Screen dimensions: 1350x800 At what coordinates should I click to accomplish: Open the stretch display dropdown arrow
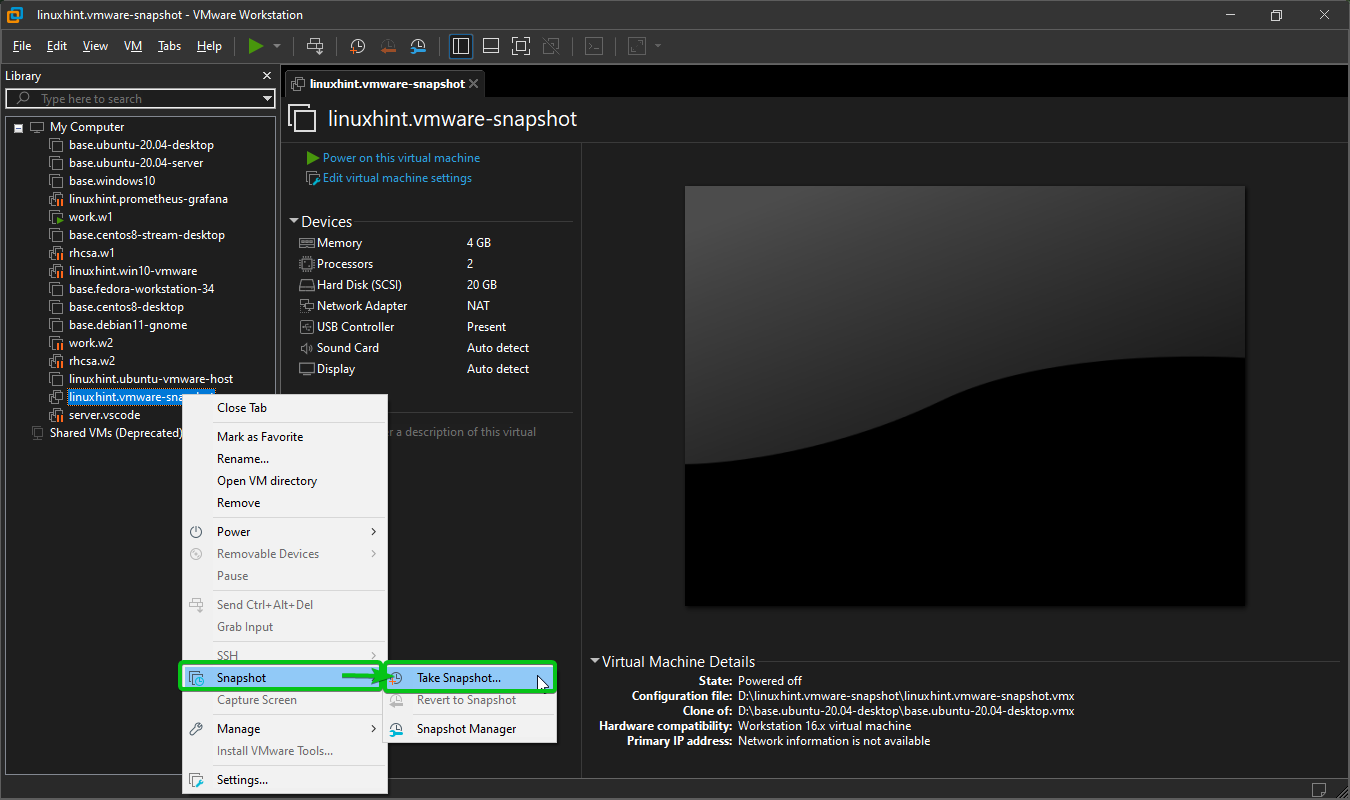(x=658, y=46)
